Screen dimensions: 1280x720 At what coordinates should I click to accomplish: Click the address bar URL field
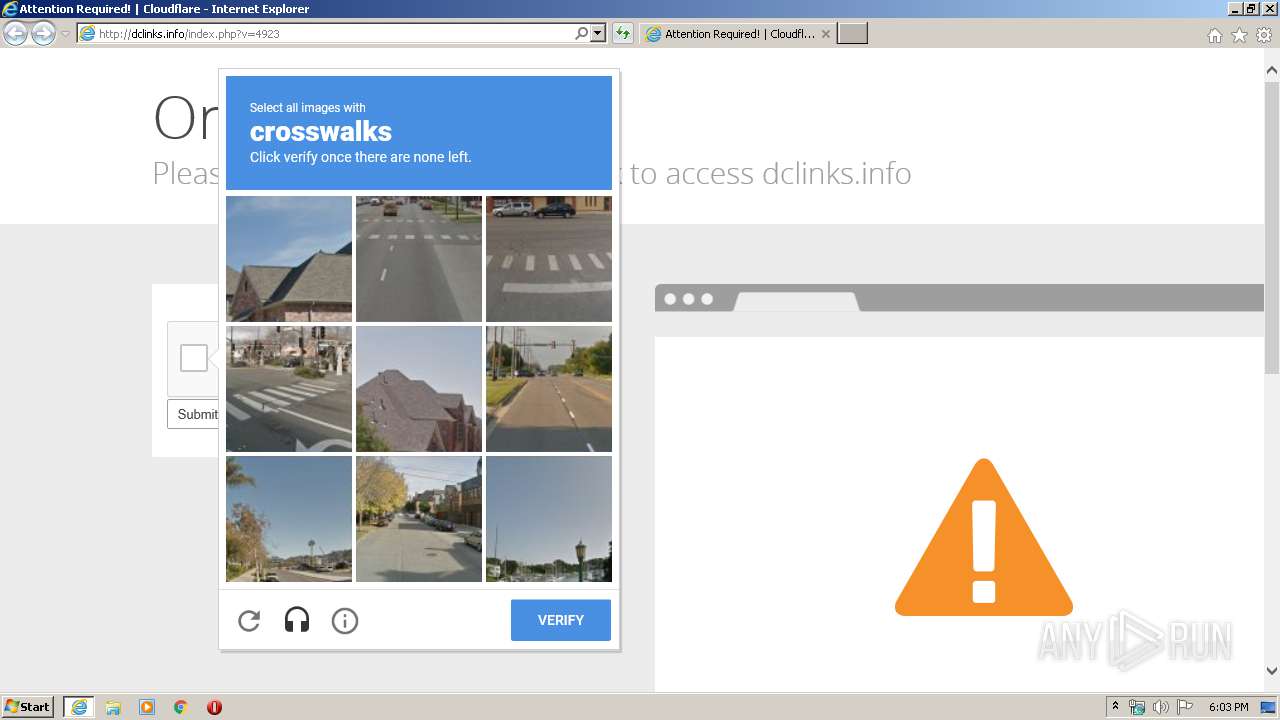[x=335, y=34]
